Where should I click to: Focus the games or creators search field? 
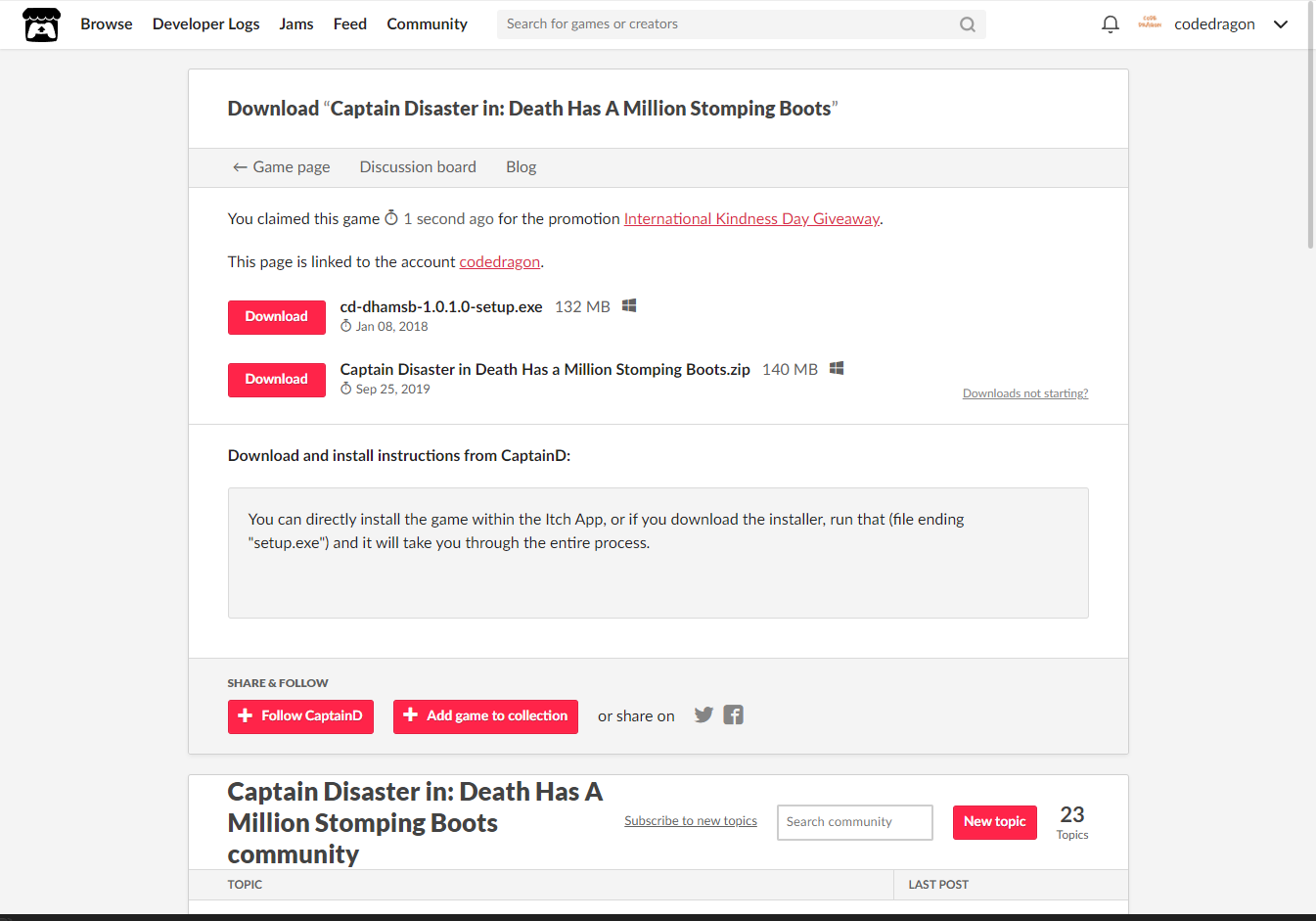(x=728, y=24)
